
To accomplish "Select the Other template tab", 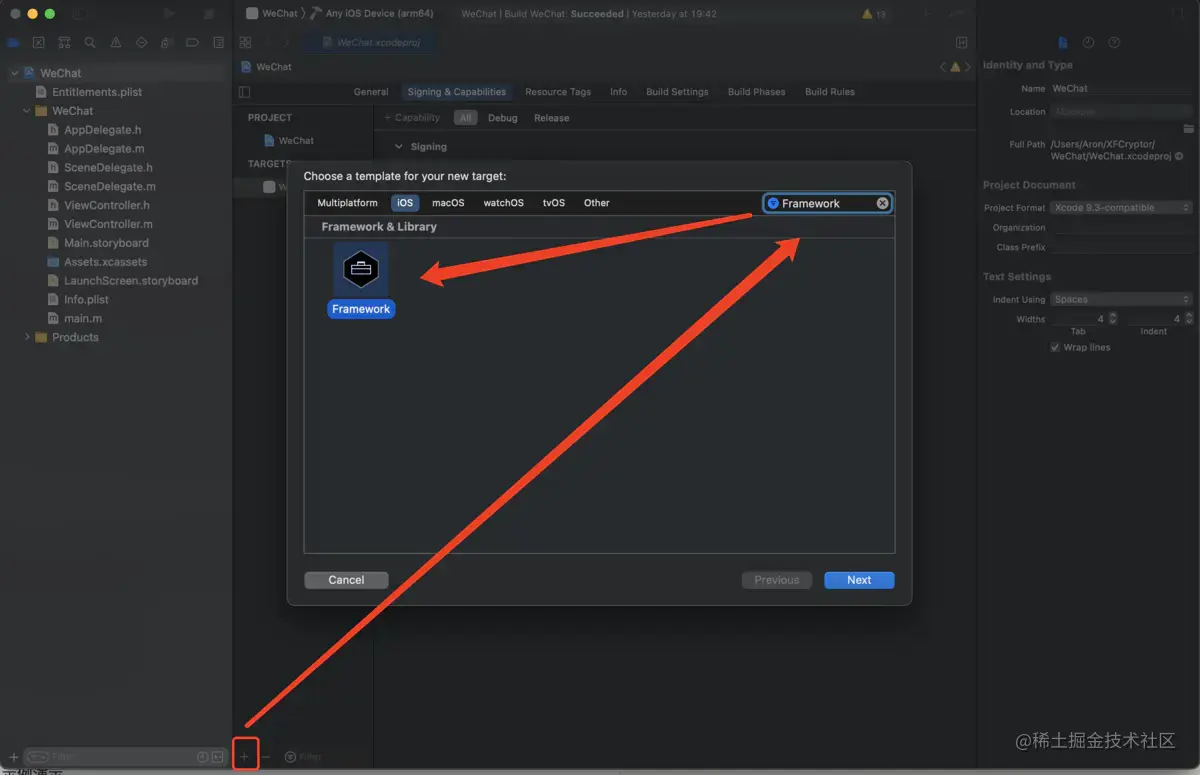I will click(x=597, y=203).
